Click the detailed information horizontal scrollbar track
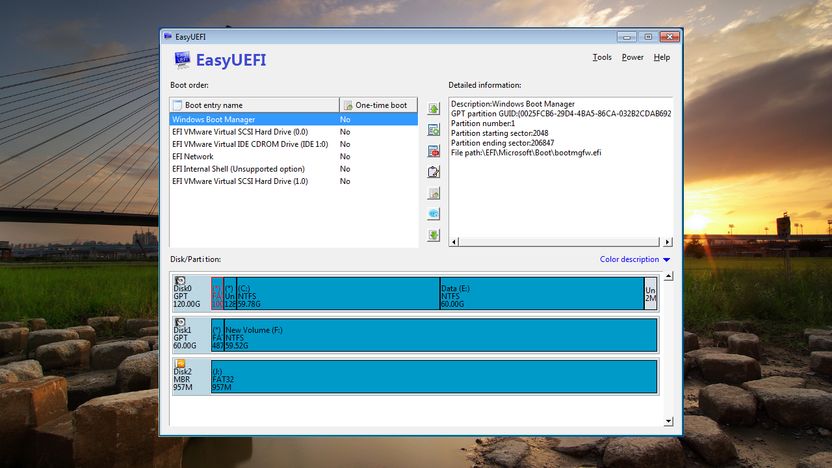The height and width of the screenshot is (468, 832). (x=559, y=242)
